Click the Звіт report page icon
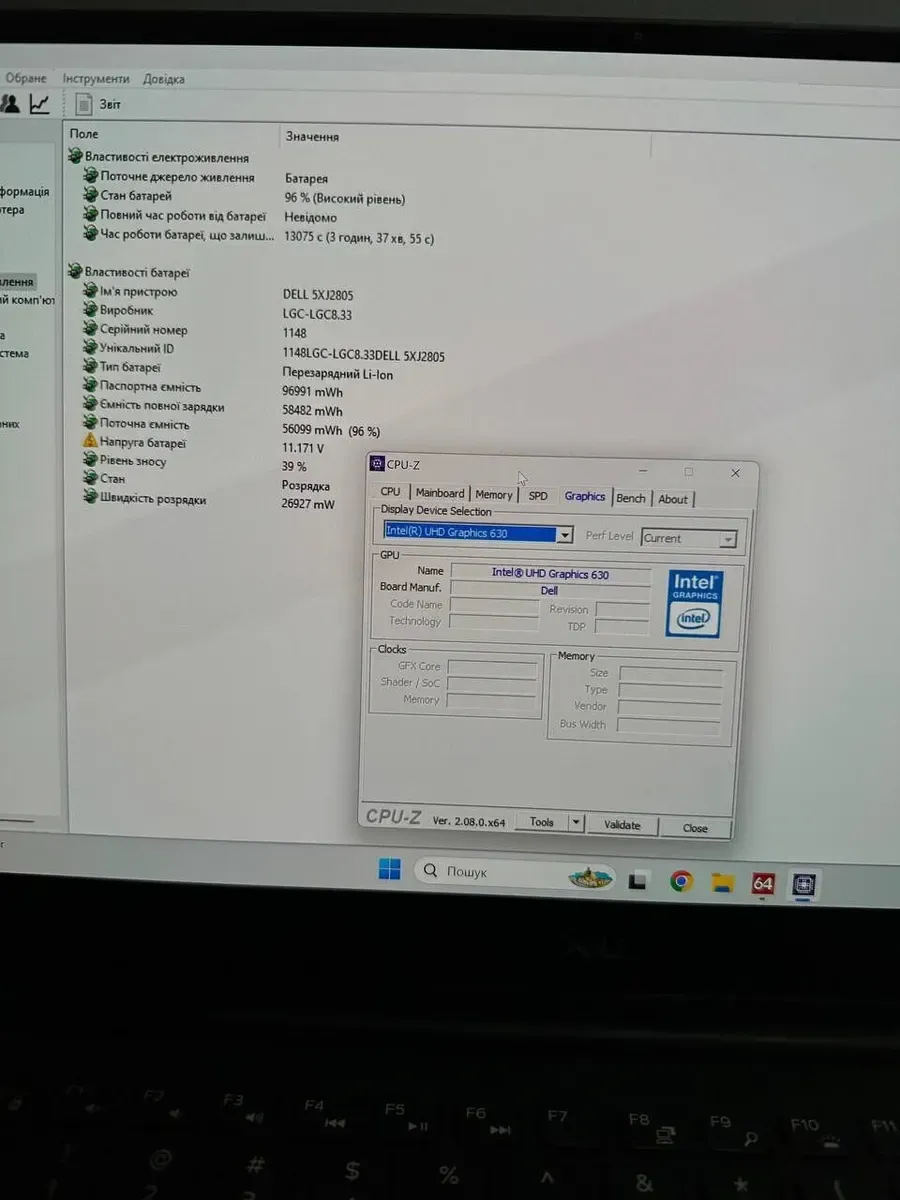The height and width of the screenshot is (1200, 900). click(85, 104)
